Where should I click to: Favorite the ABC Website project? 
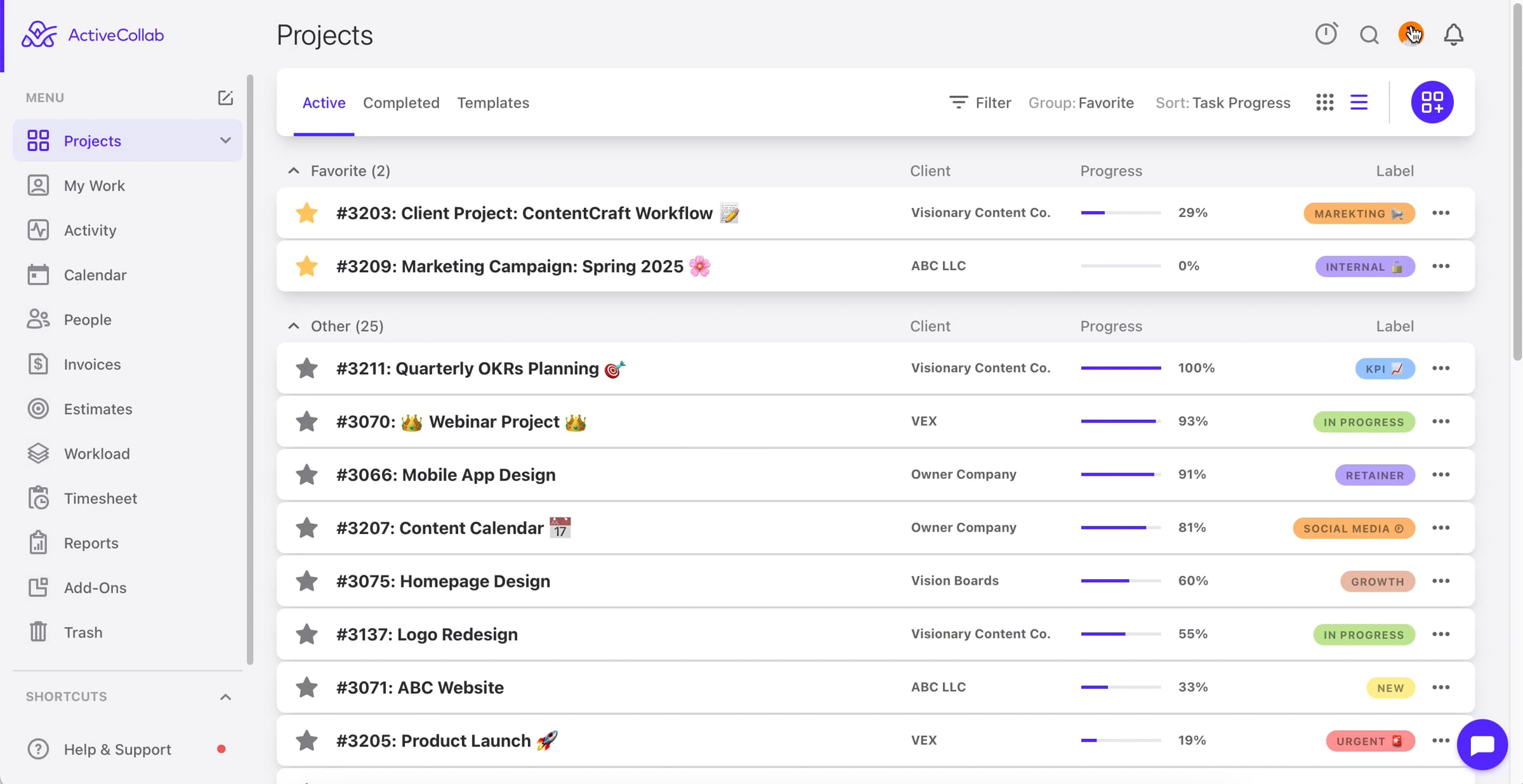[x=307, y=688]
